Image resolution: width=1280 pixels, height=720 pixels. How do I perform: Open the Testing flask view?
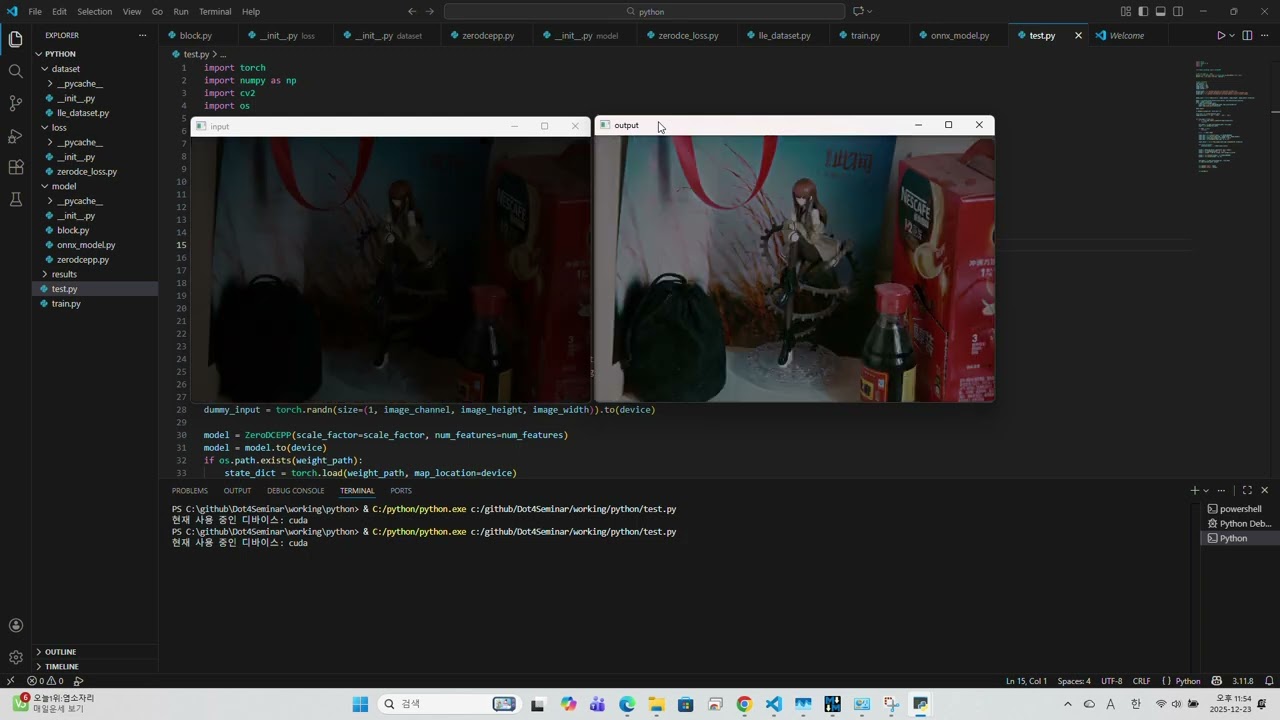(15, 199)
